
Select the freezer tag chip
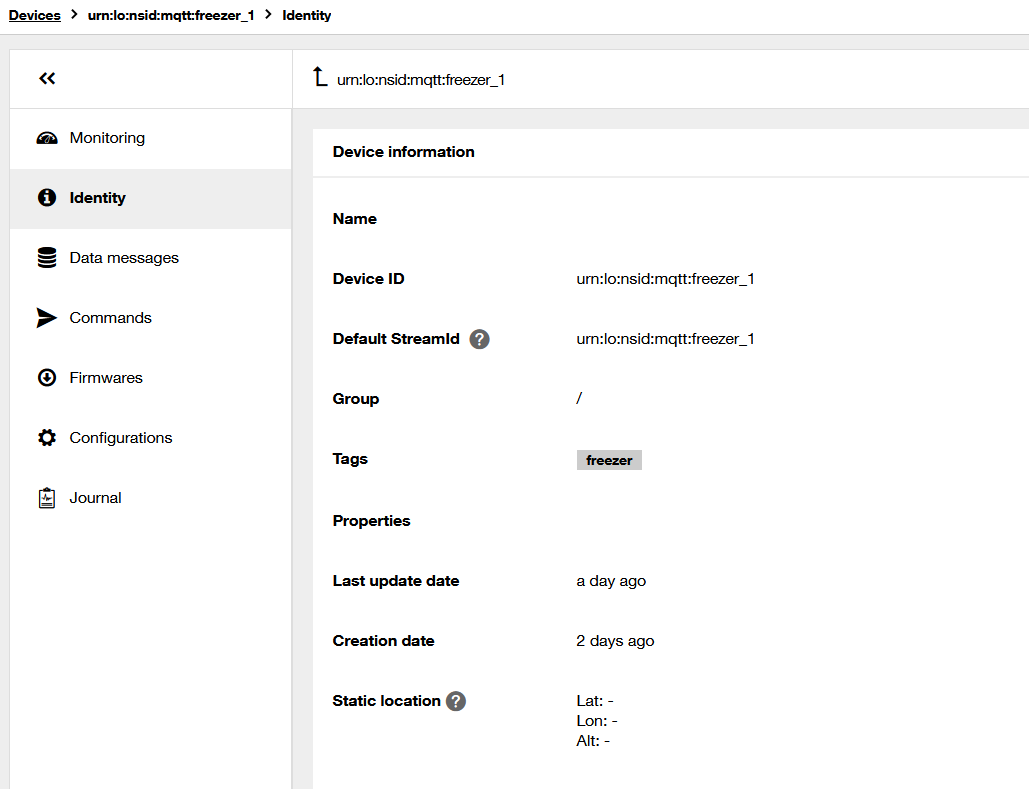click(x=608, y=460)
